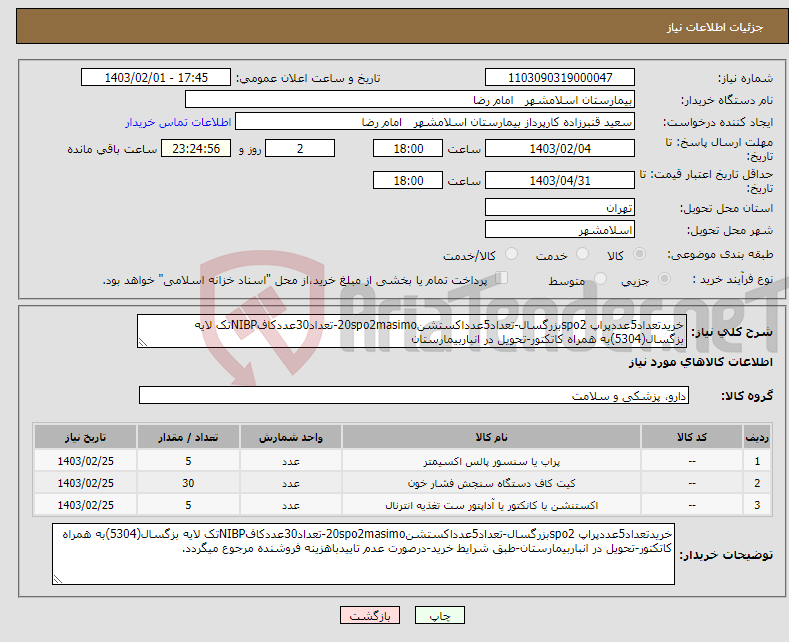This screenshot has height=642, width=789.
Task: Click item name اکستنشن یا کانکتور یا آداپتور
Action: coord(492,505)
